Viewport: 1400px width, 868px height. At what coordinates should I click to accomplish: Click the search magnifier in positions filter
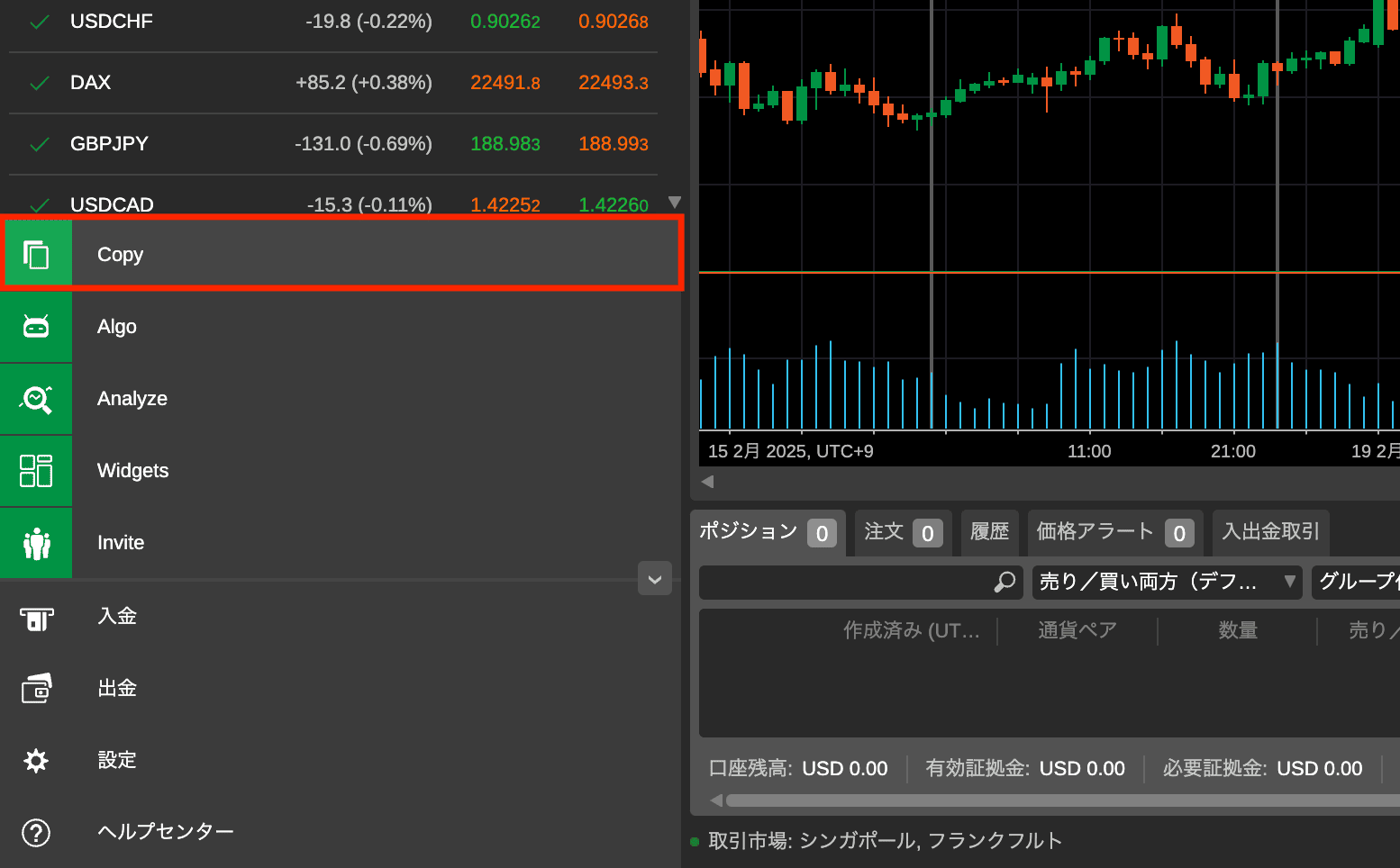(1005, 582)
